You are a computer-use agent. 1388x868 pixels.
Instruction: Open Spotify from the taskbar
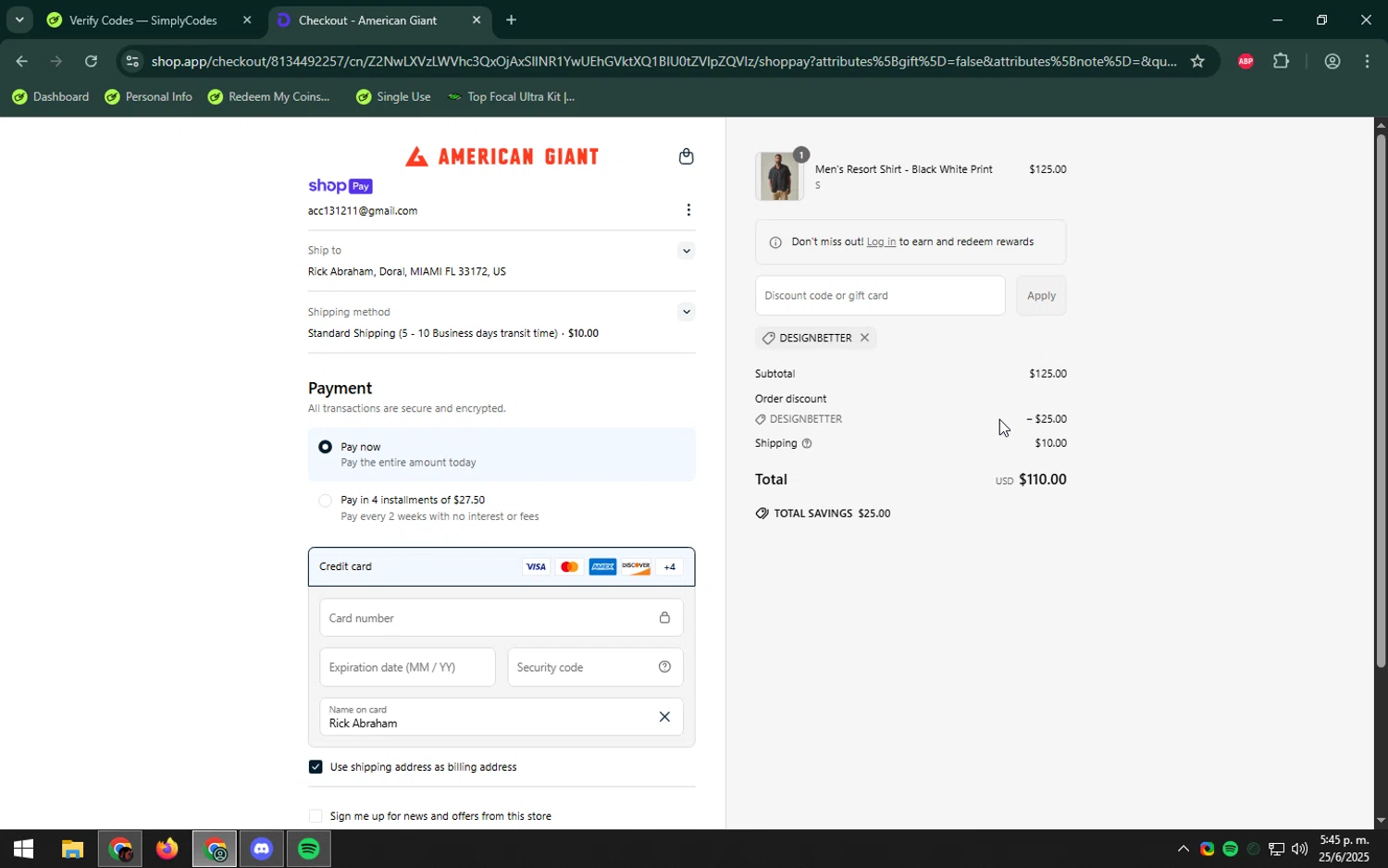tap(309, 849)
